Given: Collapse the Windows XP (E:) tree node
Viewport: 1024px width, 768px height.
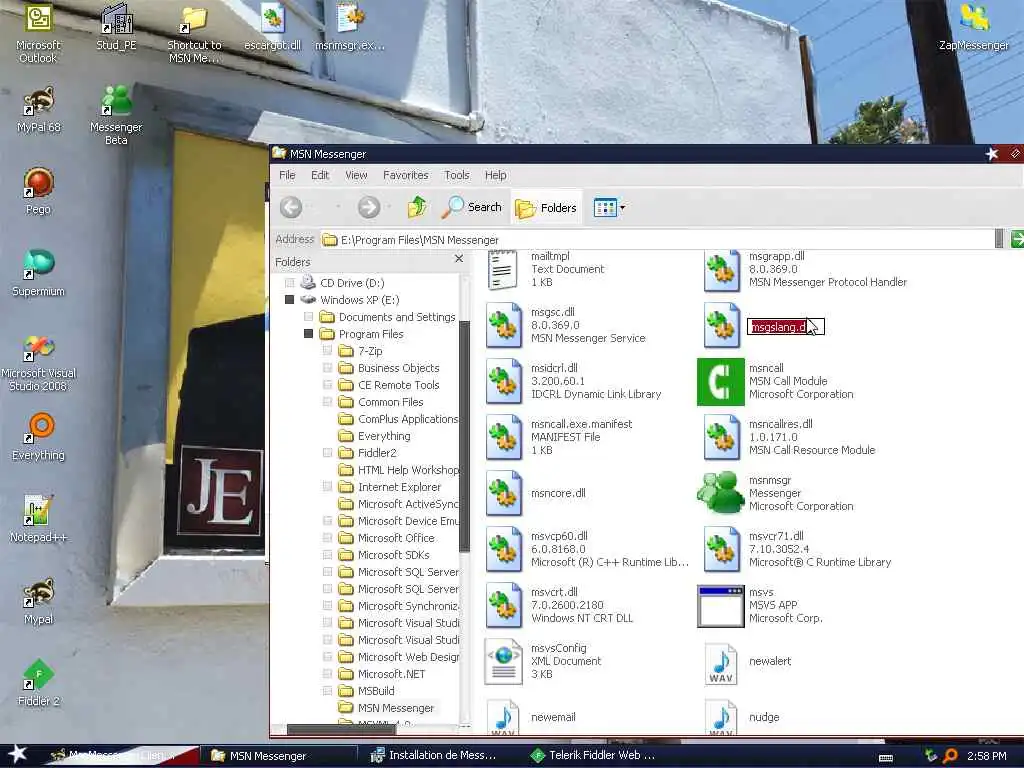Looking at the screenshot, I should 289,300.
